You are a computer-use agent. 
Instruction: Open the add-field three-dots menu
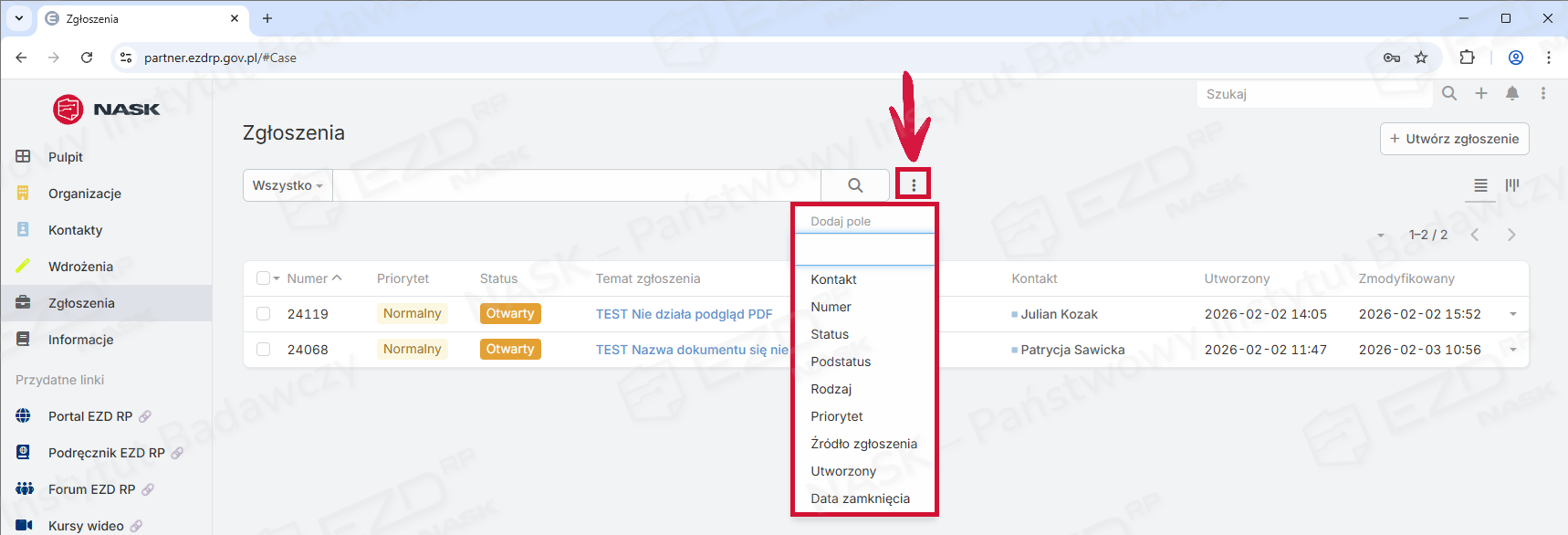(x=914, y=184)
